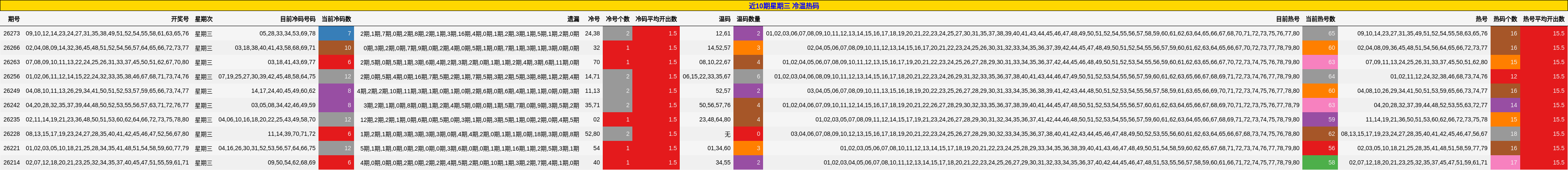The image size is (1568, 170).
Task: Click cold number 52,80 in row 26228
Action: coord(592,134)
